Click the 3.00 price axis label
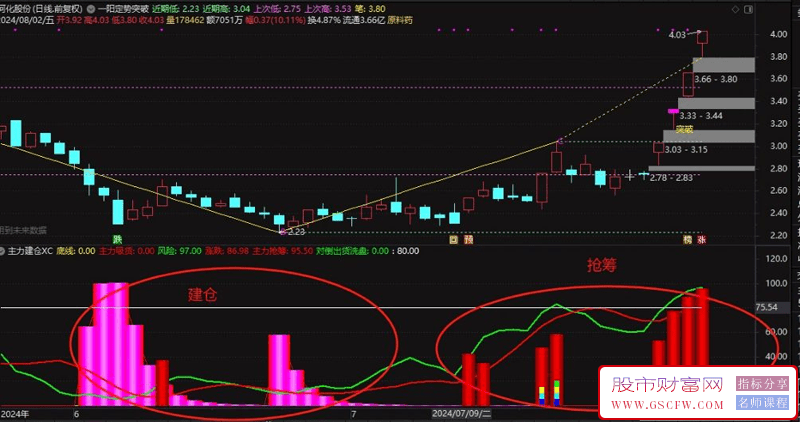The width and height of the screenshot is (800, 422). click(779, 146)
